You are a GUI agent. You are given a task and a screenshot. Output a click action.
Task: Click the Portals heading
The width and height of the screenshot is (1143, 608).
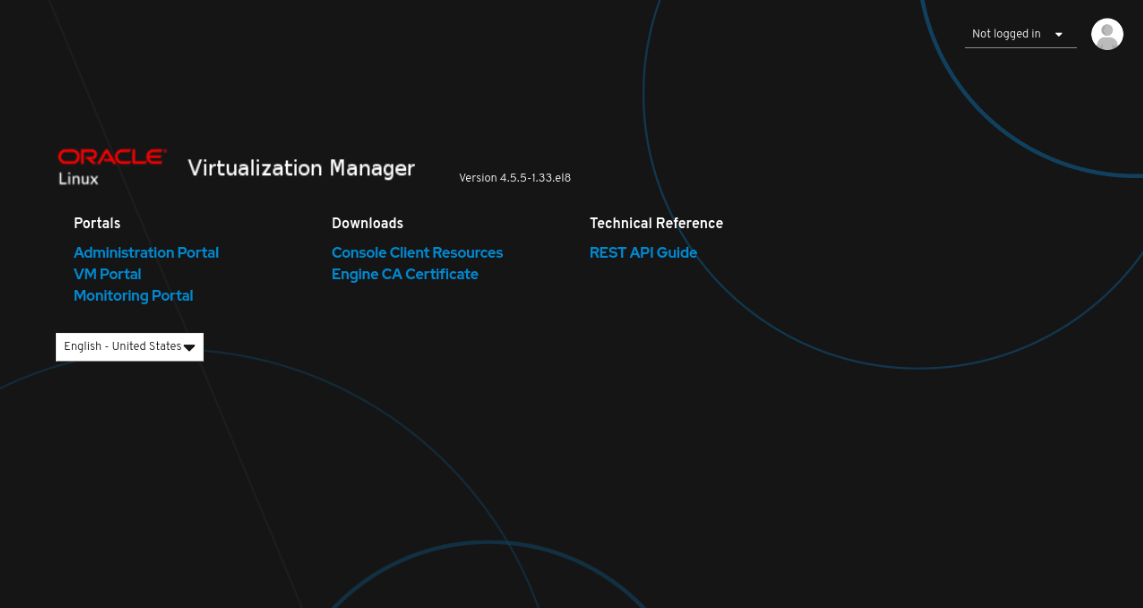click(97, 224)
